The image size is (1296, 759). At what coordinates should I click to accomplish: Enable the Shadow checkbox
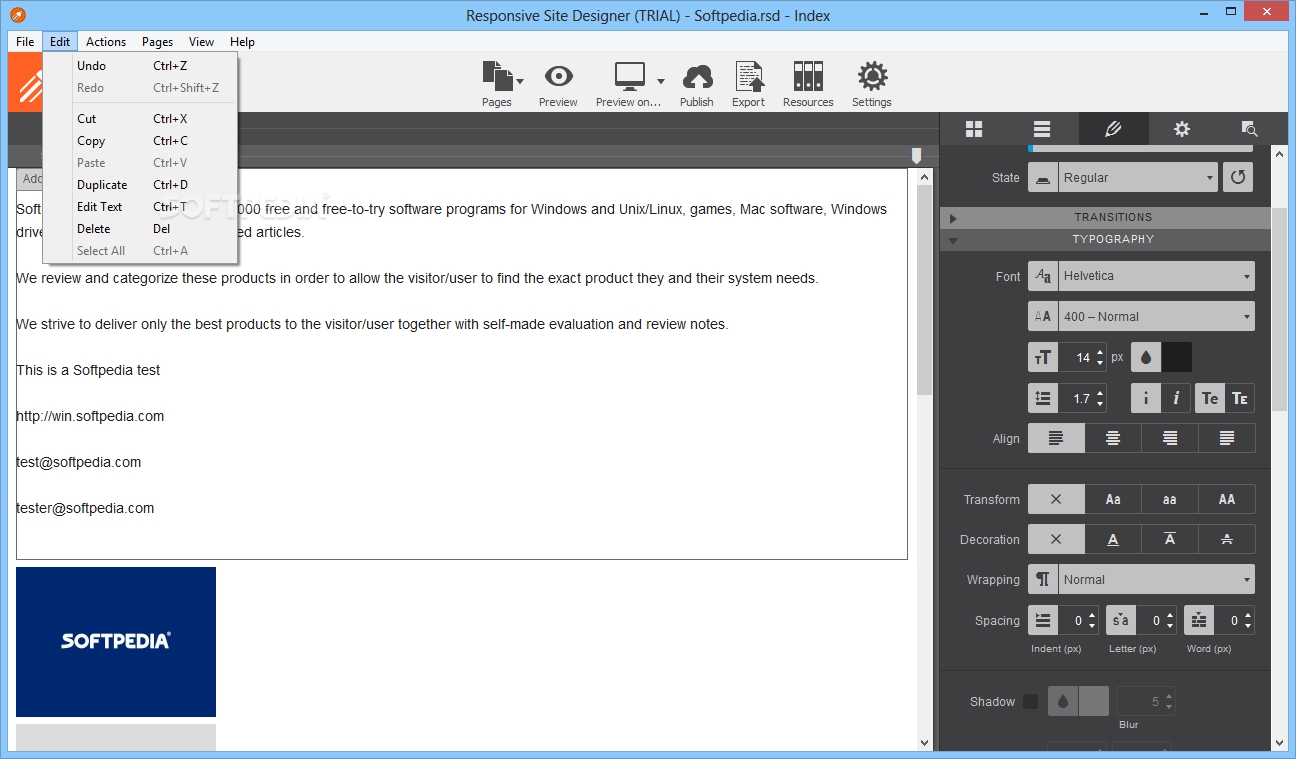pyautogui.click(x=1030, y=701)
